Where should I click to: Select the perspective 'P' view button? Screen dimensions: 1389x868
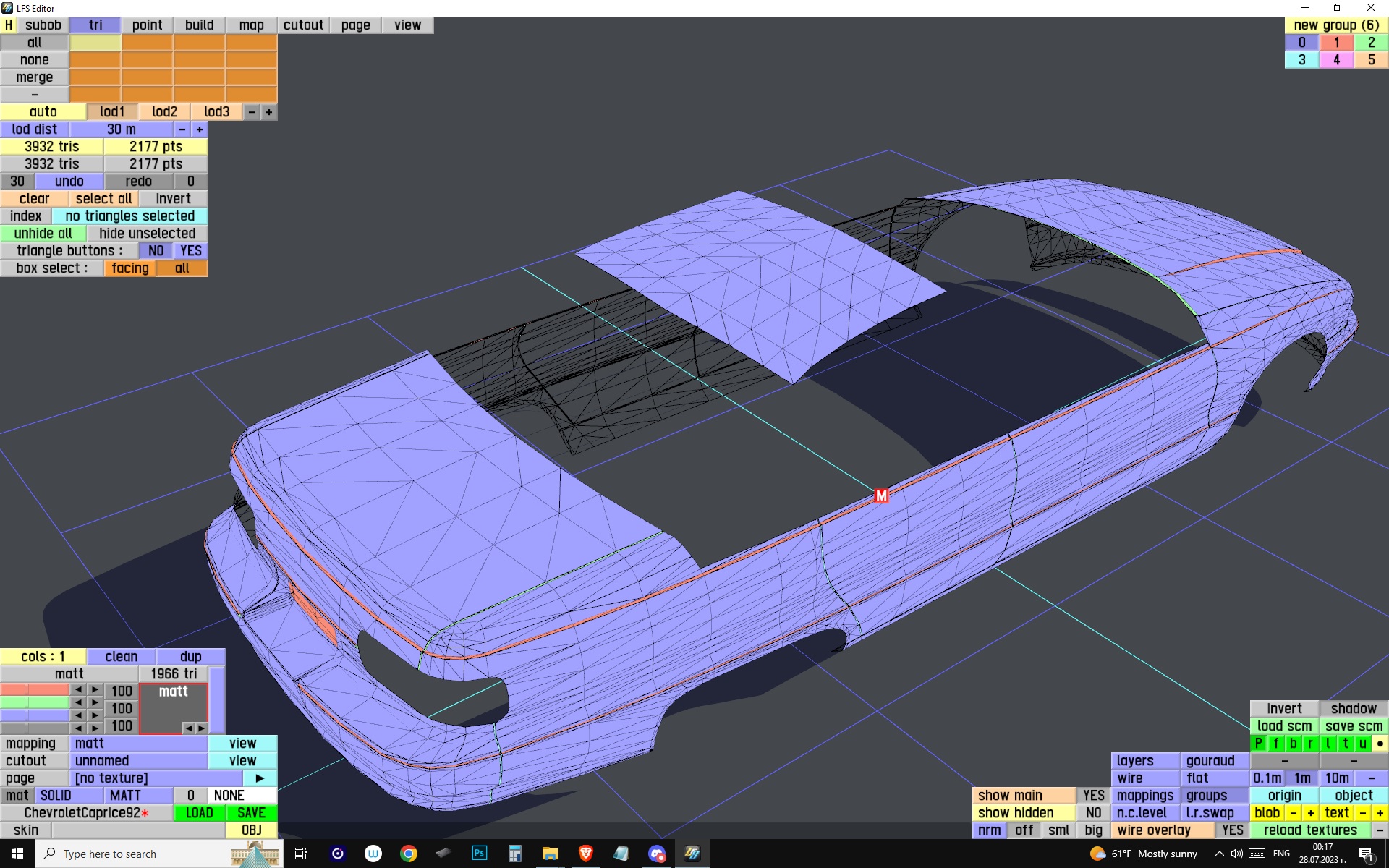1258,743
